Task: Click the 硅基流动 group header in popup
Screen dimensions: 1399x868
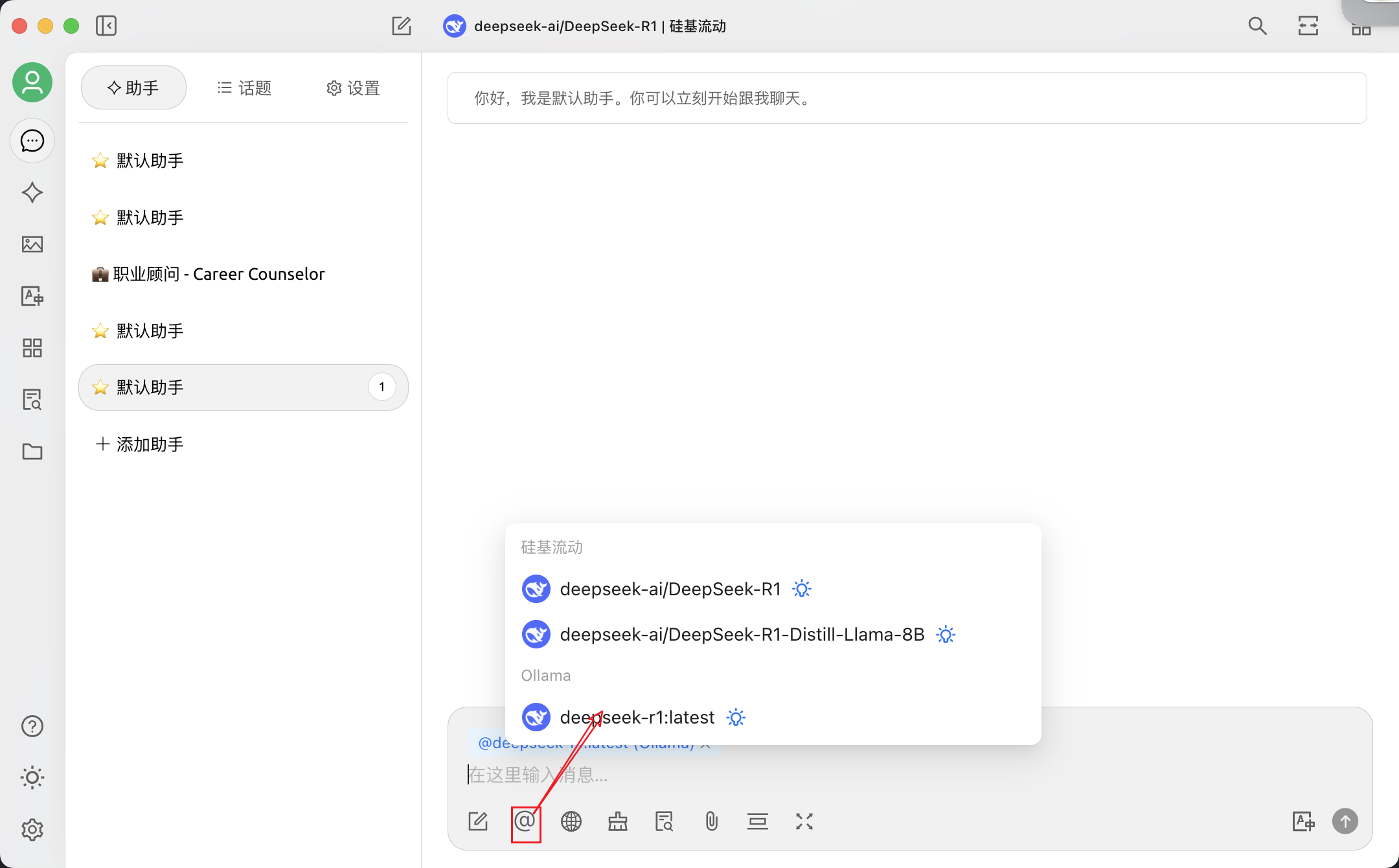Action: coord(552,547)
